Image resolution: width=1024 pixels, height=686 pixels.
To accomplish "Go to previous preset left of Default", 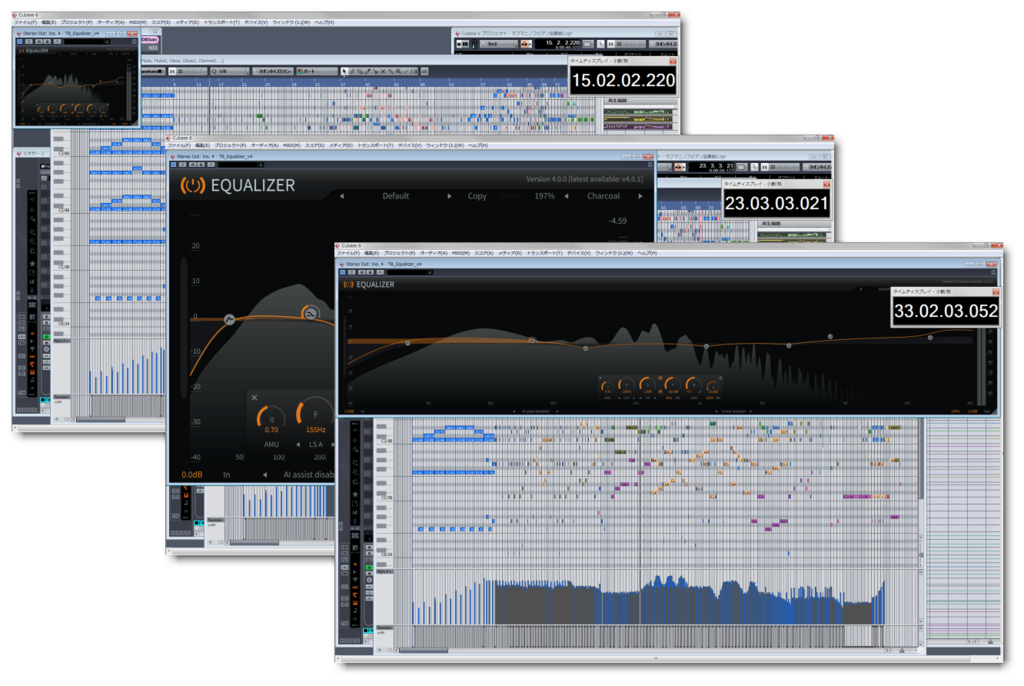I will point(342,196).
